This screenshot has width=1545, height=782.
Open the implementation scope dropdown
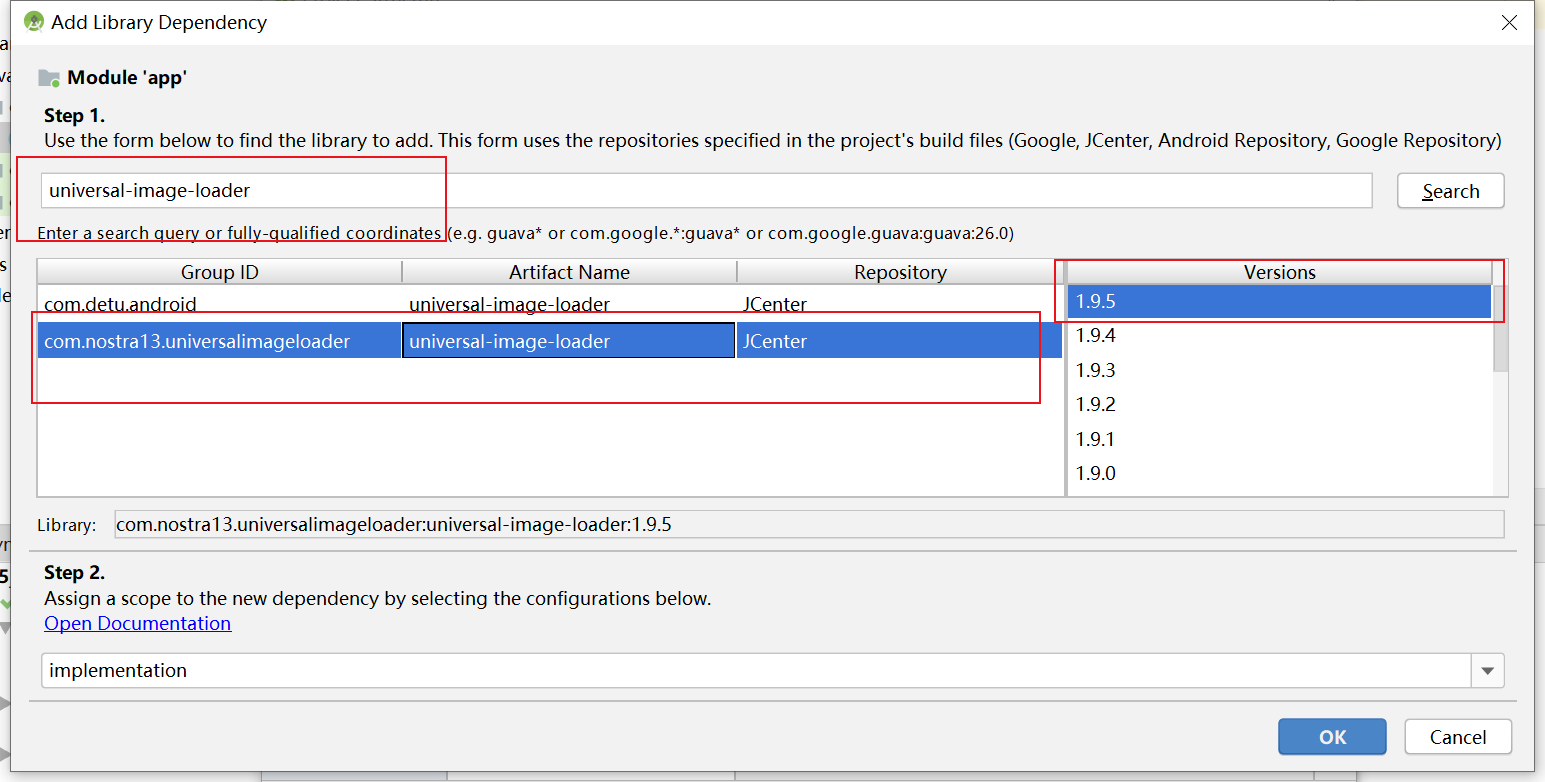click(x=1487, y=670)
